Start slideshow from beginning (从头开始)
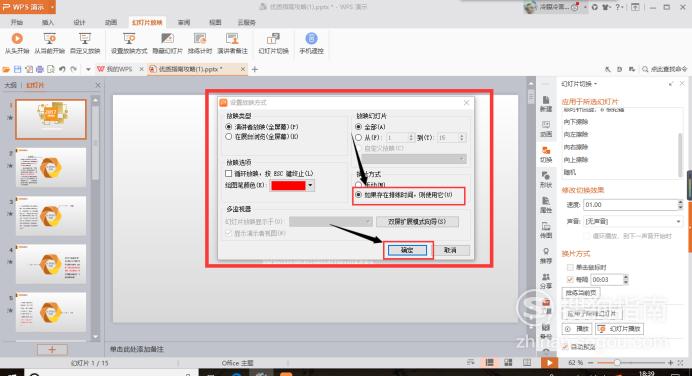692x376 pixels. point(17,43)
